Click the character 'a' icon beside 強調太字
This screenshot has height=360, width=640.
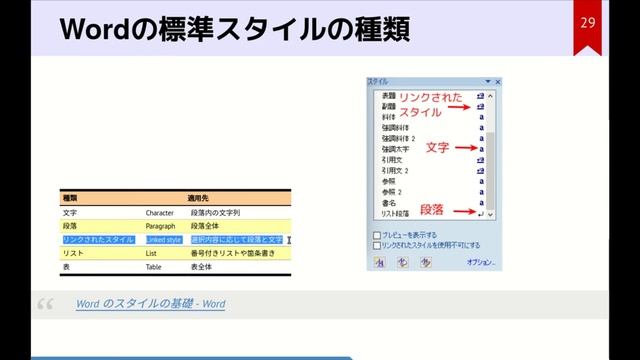click(x=481, y=149)
